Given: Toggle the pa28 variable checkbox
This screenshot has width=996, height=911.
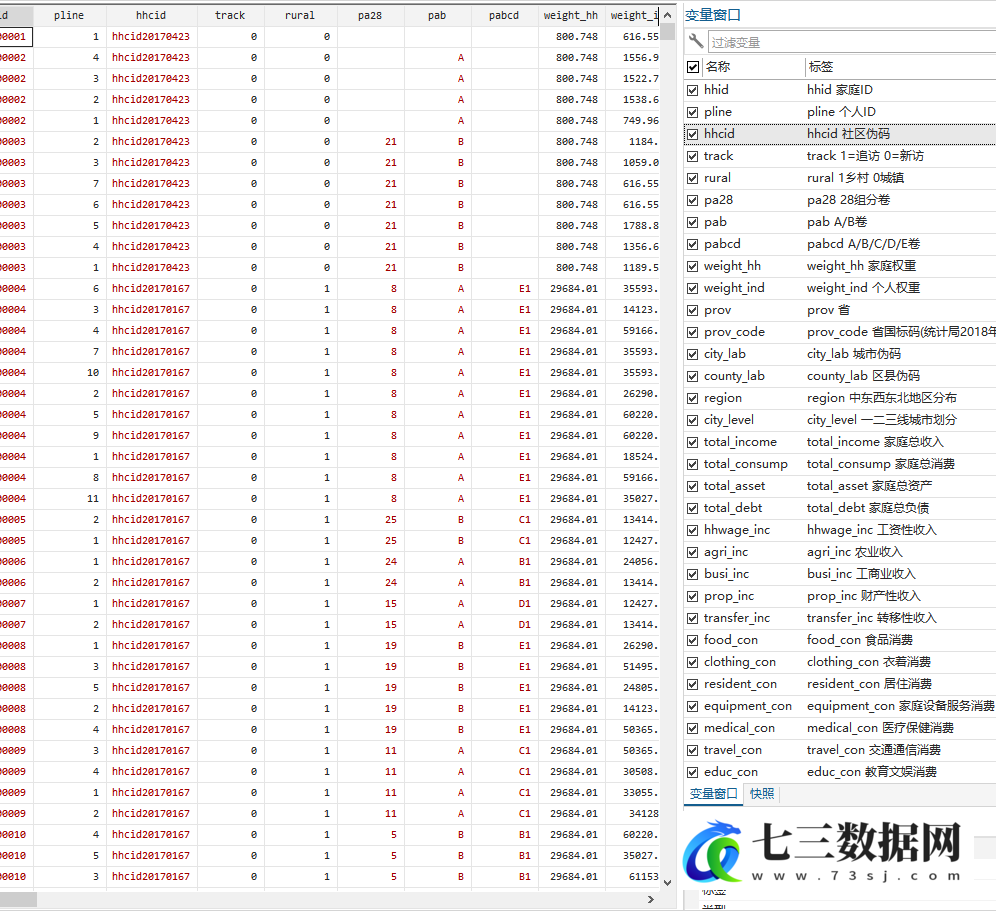Looking at the screenshot, I should click(x=692, y=200).
